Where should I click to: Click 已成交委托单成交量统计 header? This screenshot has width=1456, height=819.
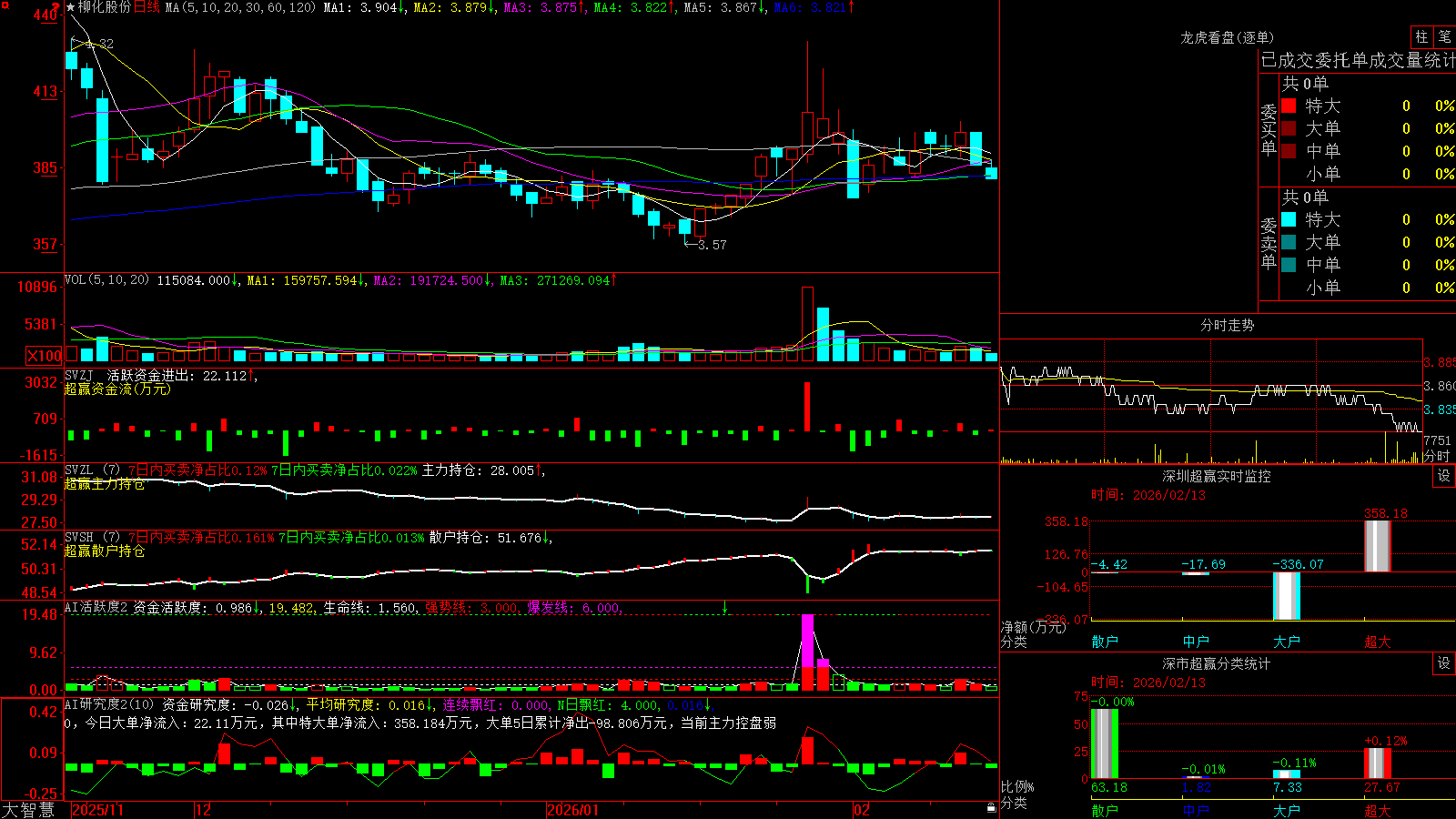coord(1358,60)
